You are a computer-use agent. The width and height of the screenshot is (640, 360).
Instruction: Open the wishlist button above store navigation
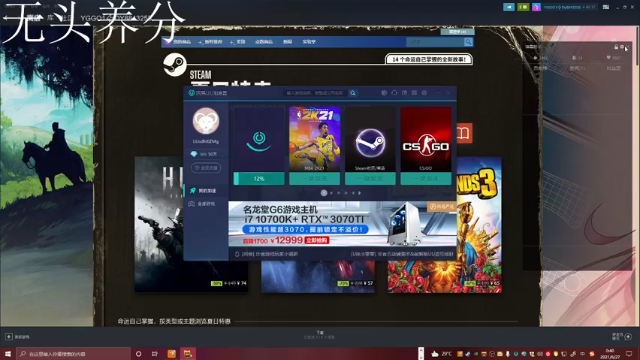pyautogui.click(x=457, y=31)
